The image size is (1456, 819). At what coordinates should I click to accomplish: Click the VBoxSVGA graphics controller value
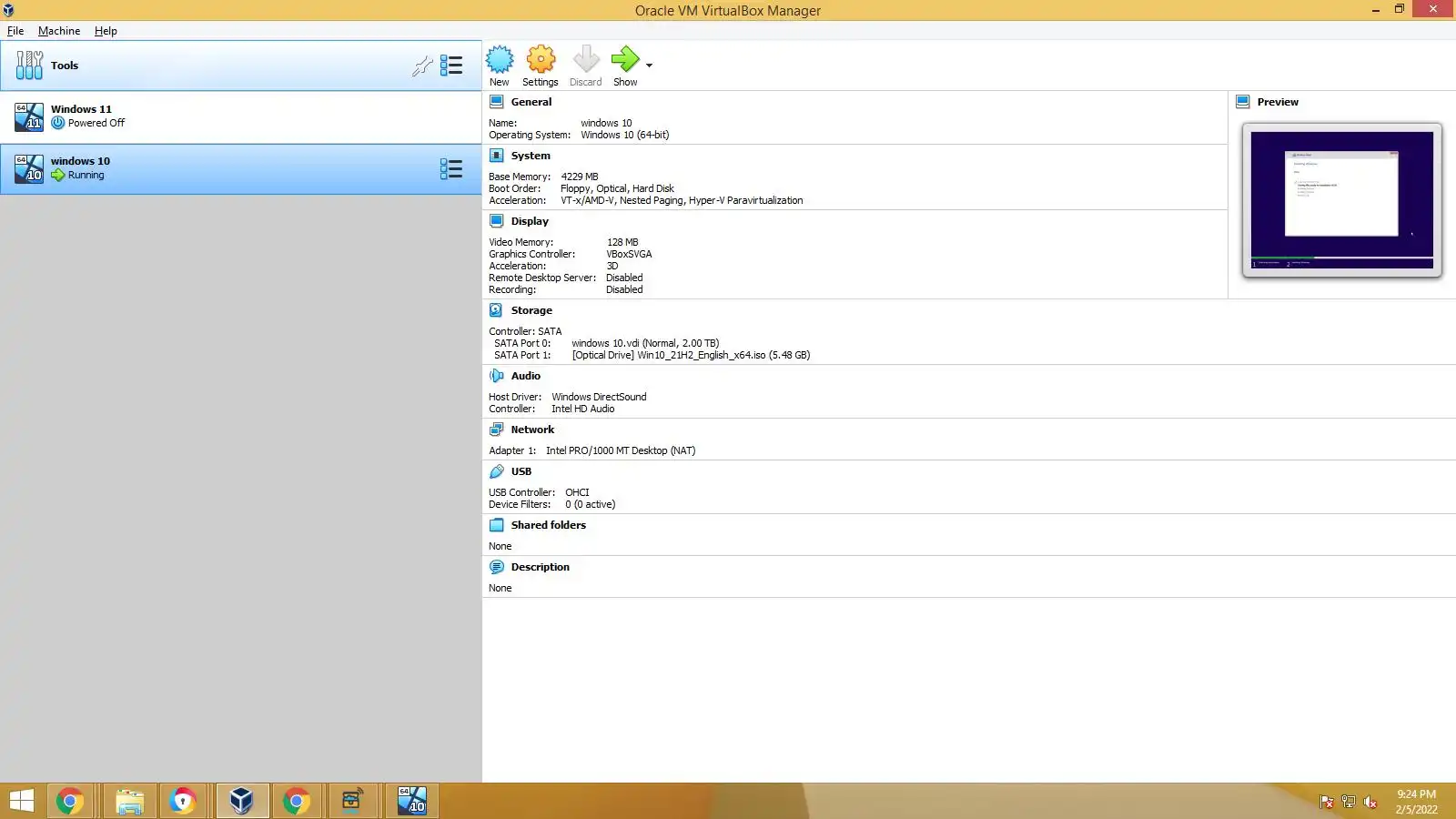pyautogui.click(x=629, y=254)
